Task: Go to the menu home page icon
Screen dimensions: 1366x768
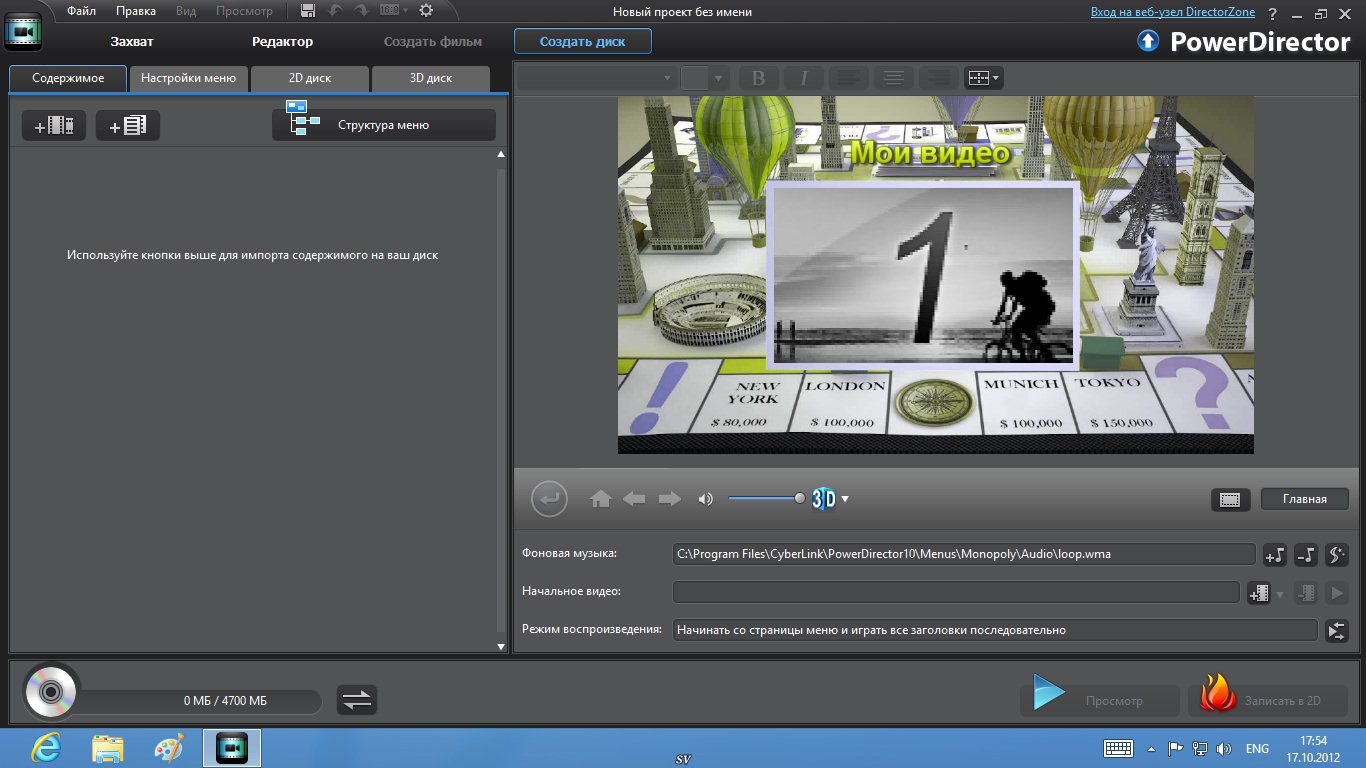Action: (x=601, y=499)
